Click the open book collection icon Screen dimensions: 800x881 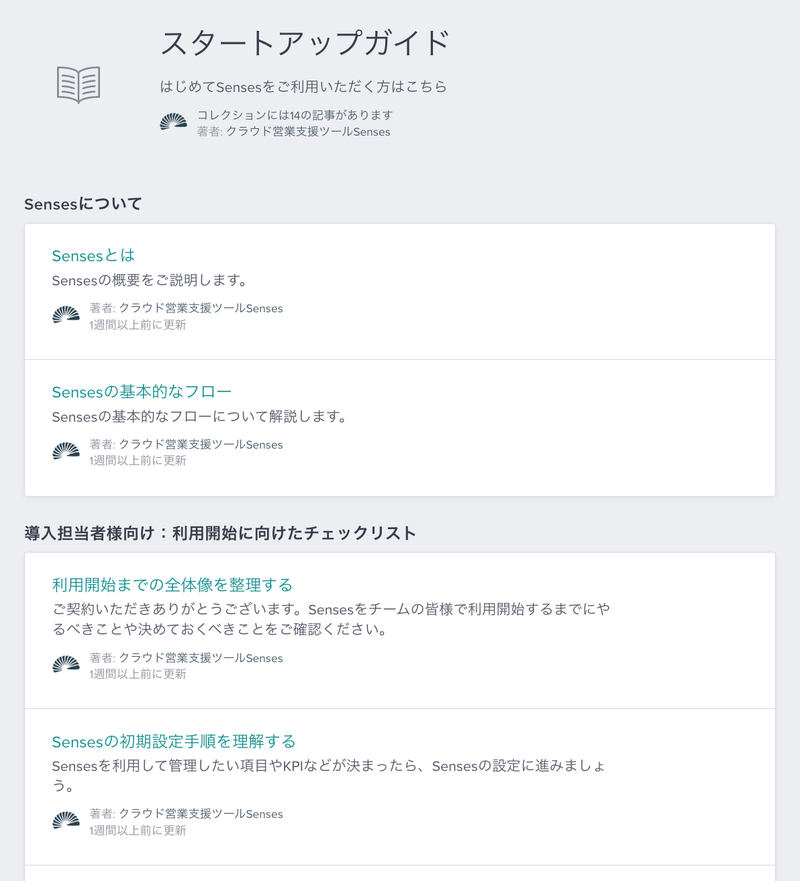click(79, 84)
